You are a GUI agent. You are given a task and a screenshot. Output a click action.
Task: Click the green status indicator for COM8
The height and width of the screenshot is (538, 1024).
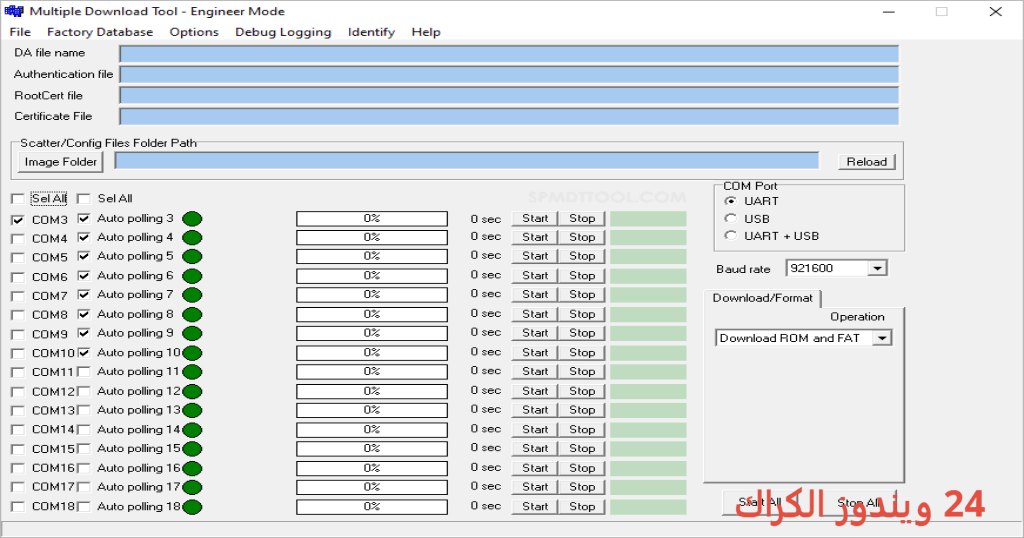[192, 315]
